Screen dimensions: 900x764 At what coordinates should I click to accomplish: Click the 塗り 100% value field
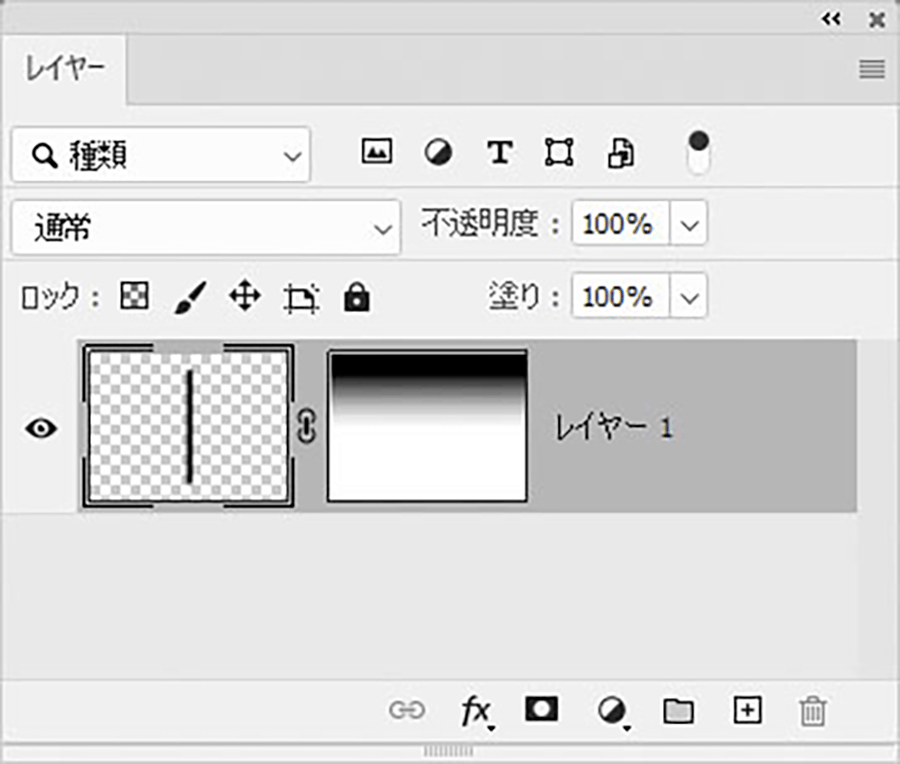click(x=620, y=296)
